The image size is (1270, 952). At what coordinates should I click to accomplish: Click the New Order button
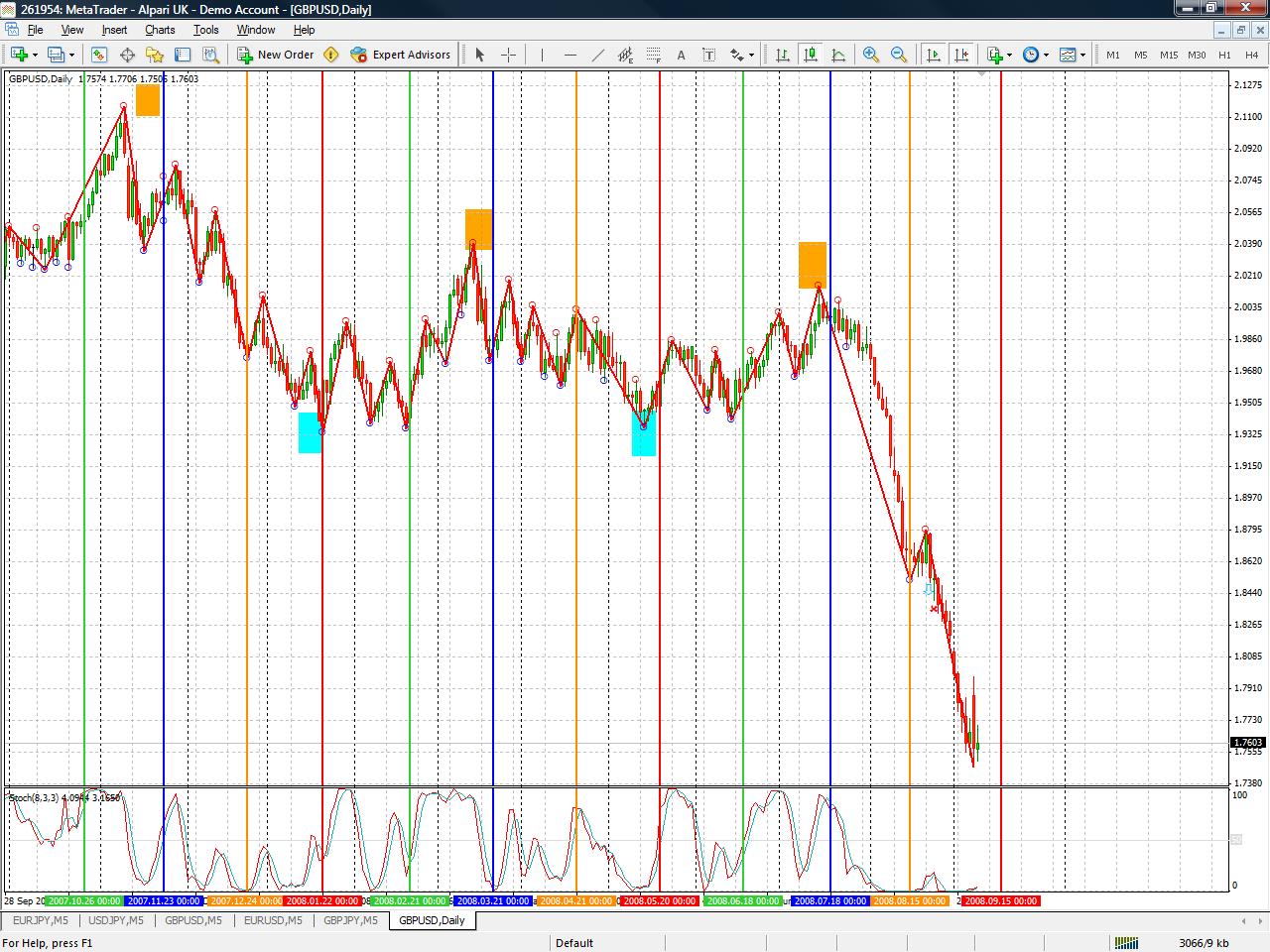(x=276, y=55)
